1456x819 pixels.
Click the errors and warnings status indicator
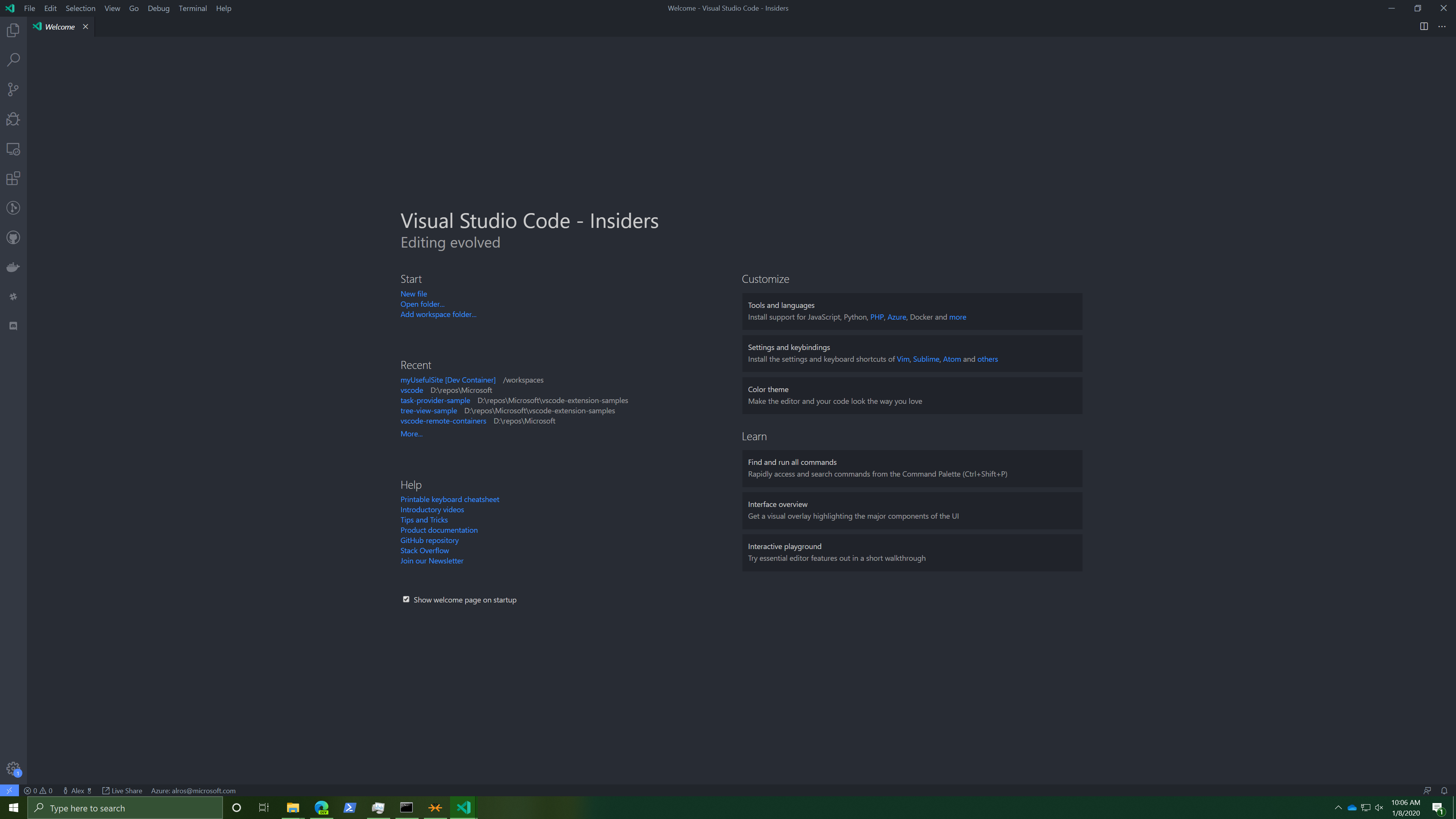pyautogui.click(x=38, y=790)
